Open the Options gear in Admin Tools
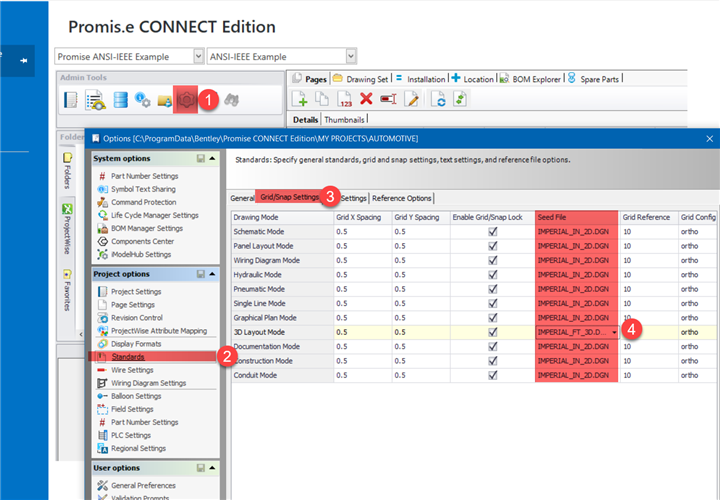The image size is (720, 500). pyautogui.click(x=186, y=100)
